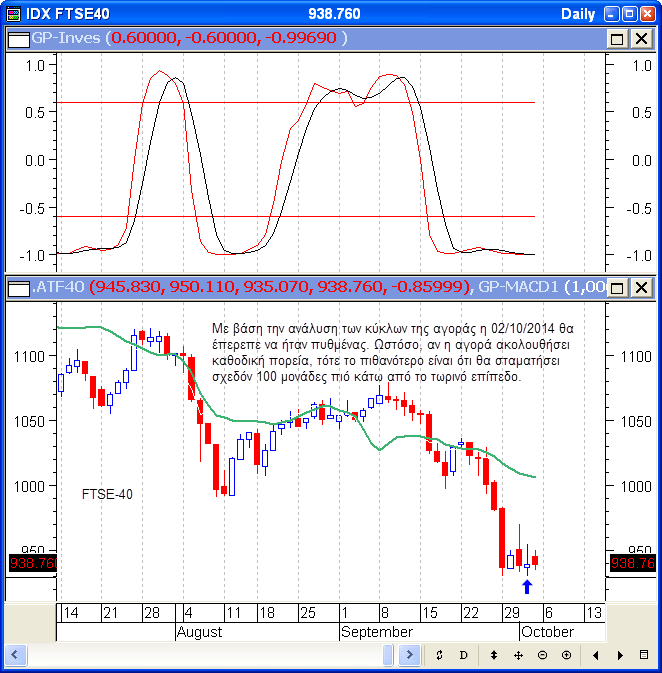The image size is (662, 673).
Task: Click the refresh/rotate arrows icon in bottom toolbar
Action: (439, 655)
